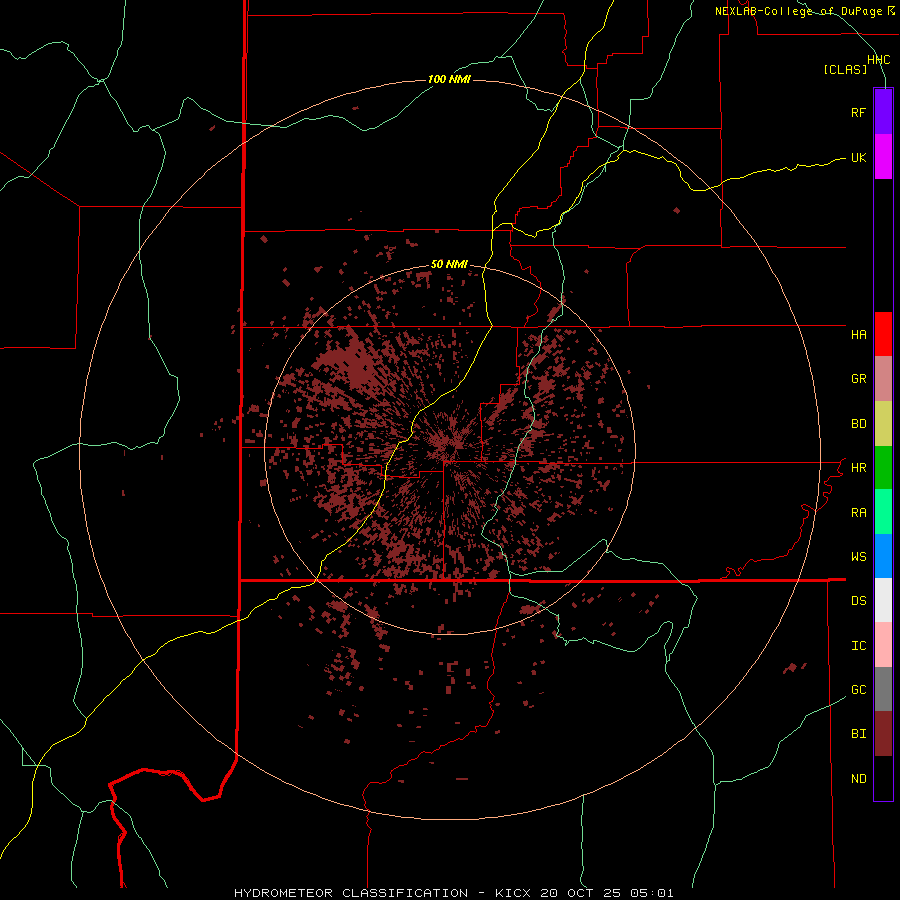Image resolution: width=900 pixels, height=900 pixels.
Task: Click the IC light pink legend swatch
Action: coord(883,645)
